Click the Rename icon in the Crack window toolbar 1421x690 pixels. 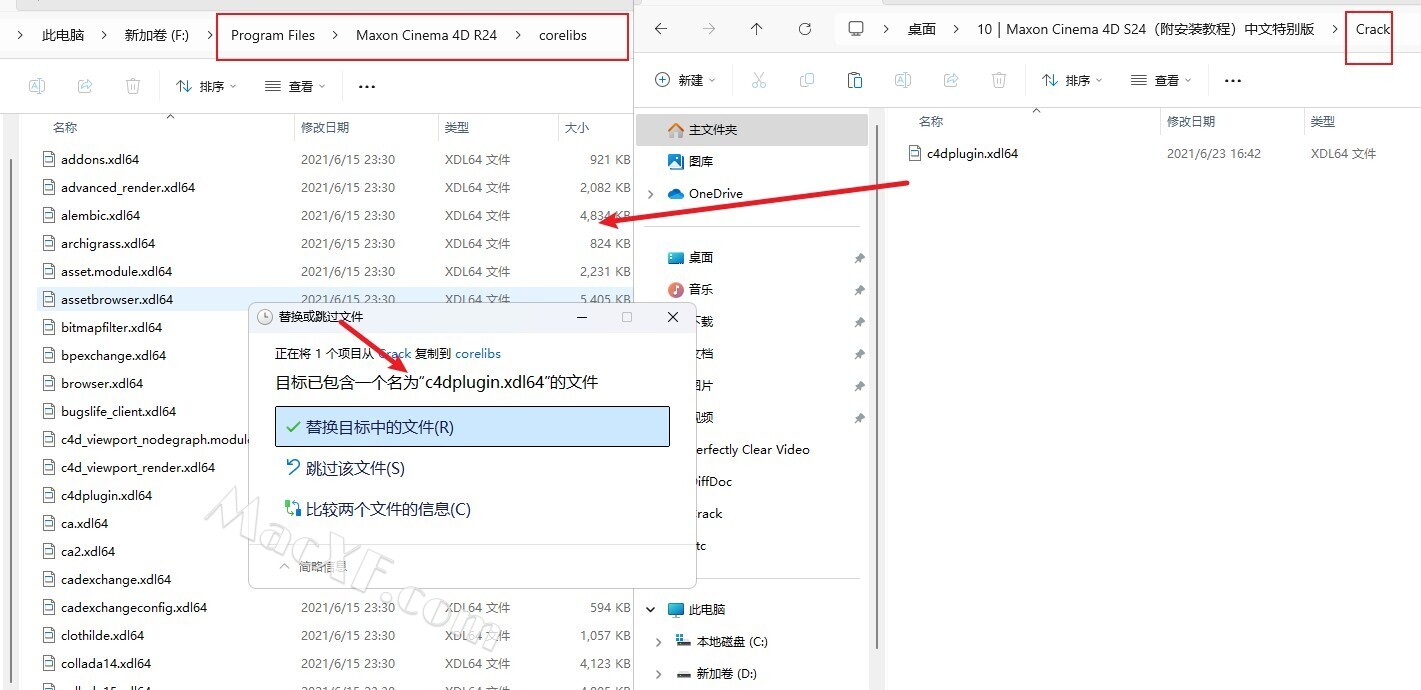point(902,80)
